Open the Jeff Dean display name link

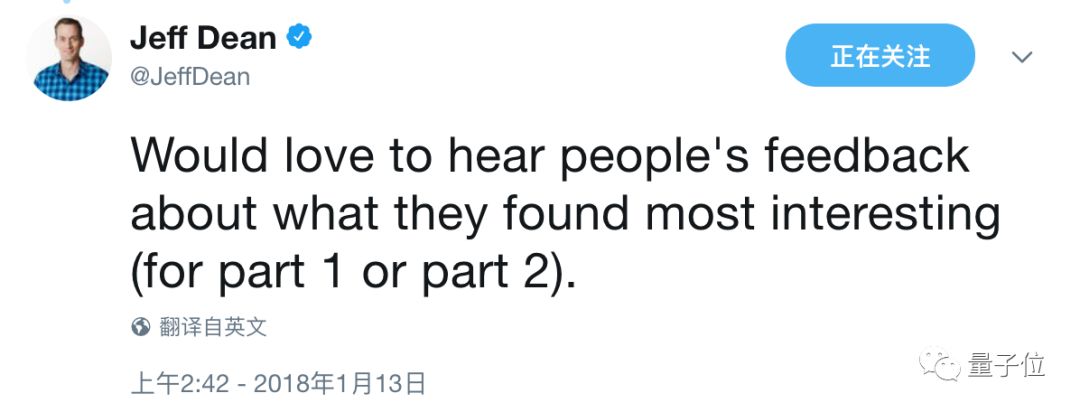pos(202,38)
